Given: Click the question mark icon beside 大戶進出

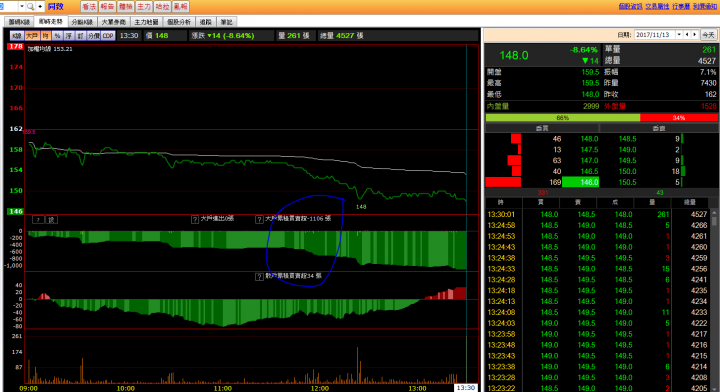Looking at the screenshot, I should pos(195,219).
